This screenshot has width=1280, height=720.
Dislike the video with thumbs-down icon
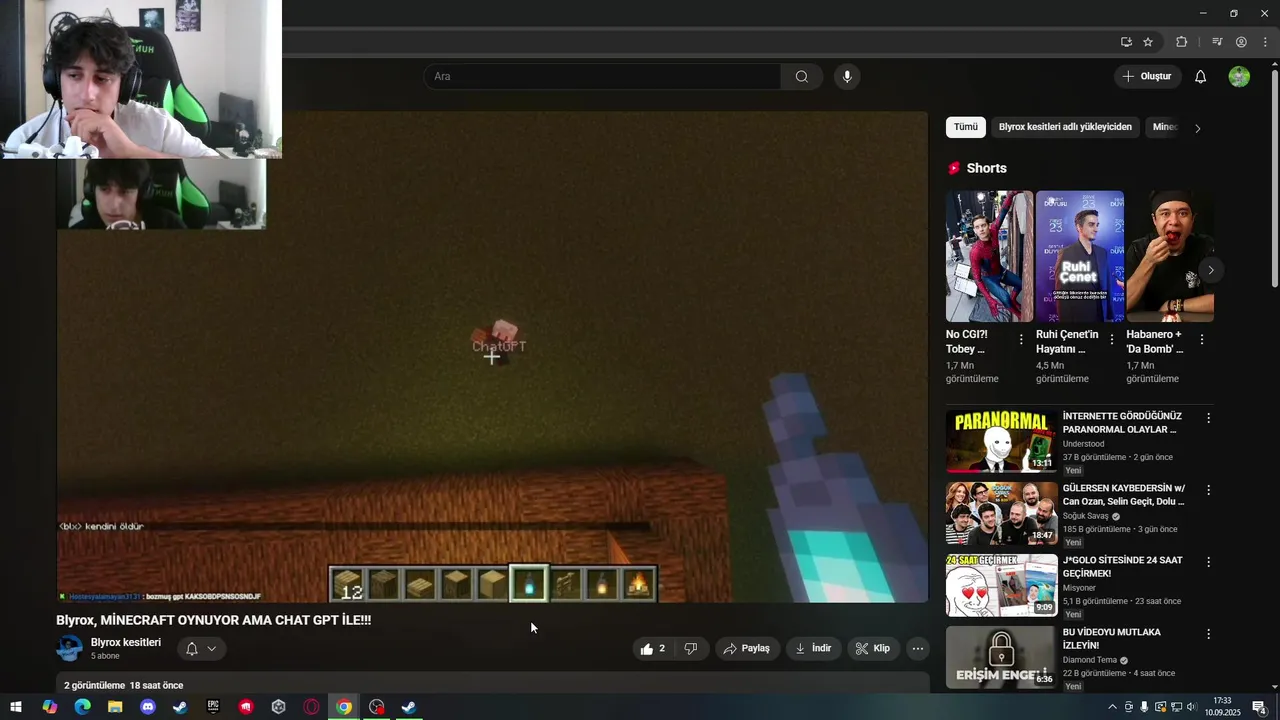(x=691, y=649)
